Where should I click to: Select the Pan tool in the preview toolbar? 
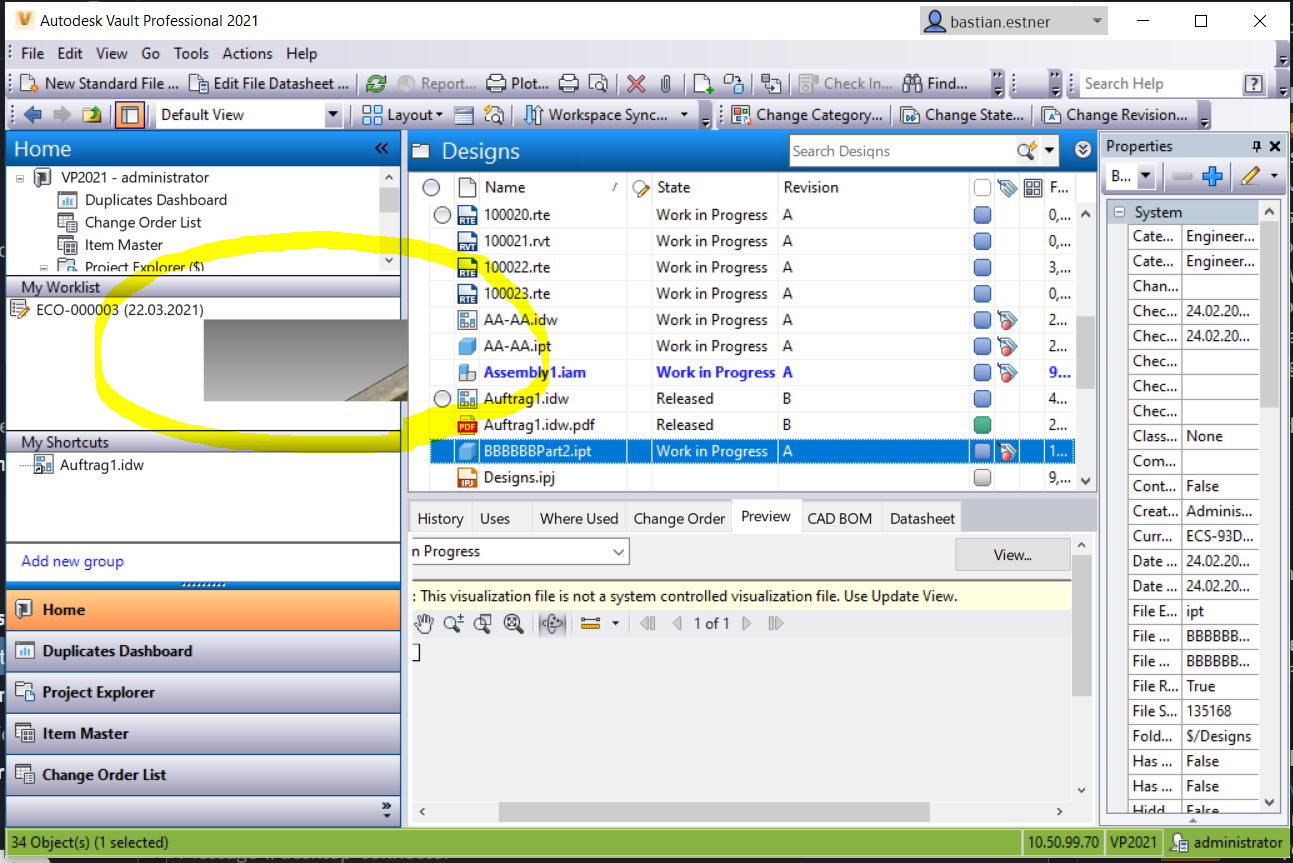424,623
